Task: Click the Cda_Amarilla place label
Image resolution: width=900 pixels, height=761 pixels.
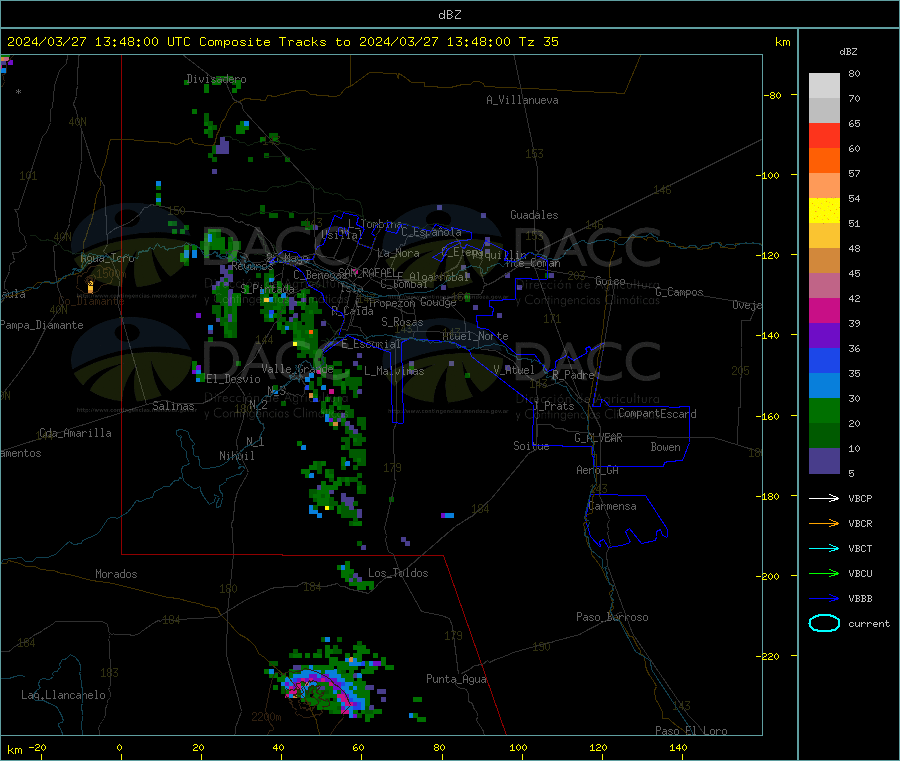Action: [75, 433]
